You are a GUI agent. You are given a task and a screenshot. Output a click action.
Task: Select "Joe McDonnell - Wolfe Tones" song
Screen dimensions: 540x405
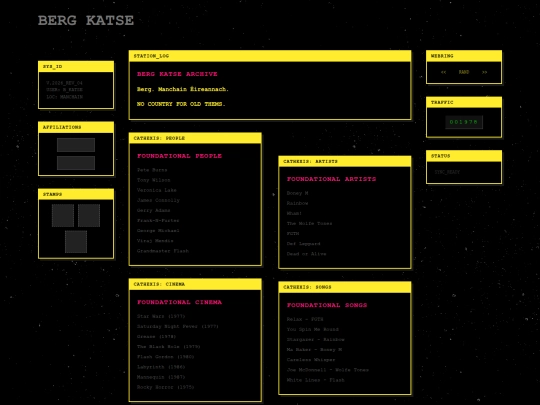coord(328,370)
